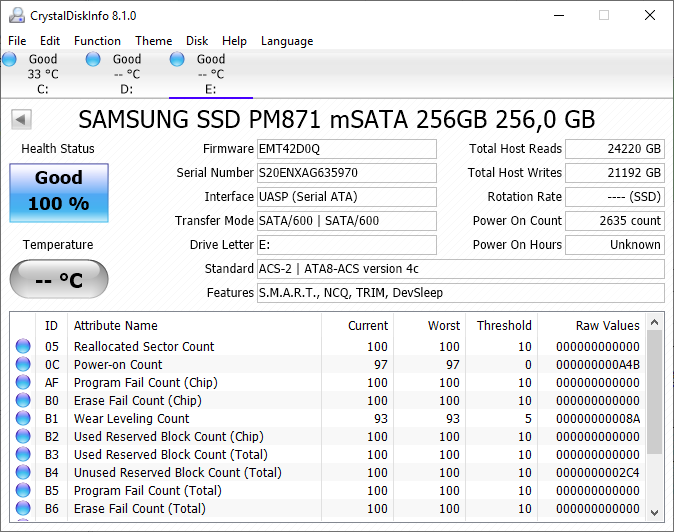Click Rotation Rate value ---- (SSD)

click(615, 197)
